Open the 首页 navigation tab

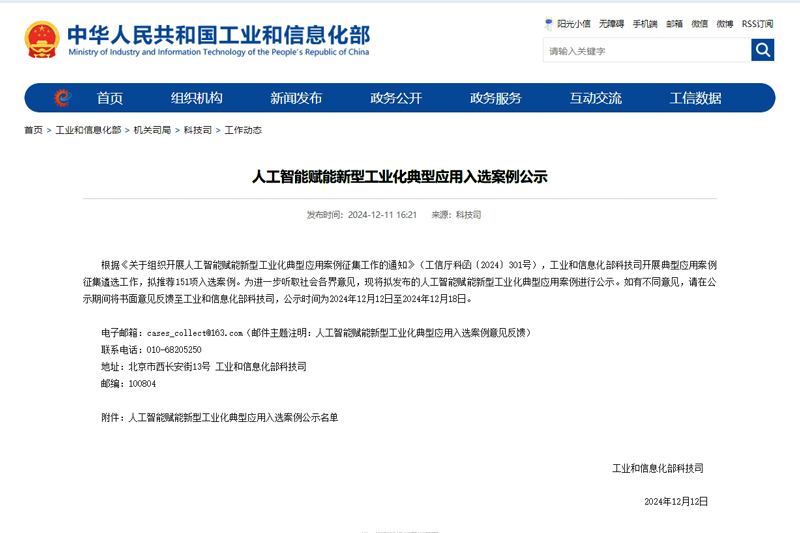tap(110, 98)
